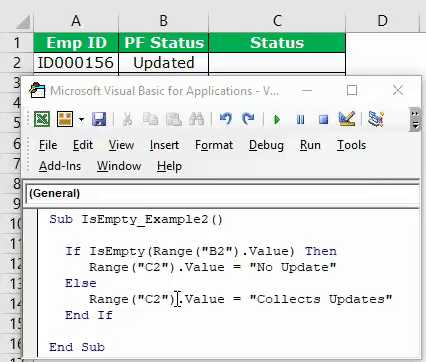Click the Find binoculars icon

click(196, 119)
